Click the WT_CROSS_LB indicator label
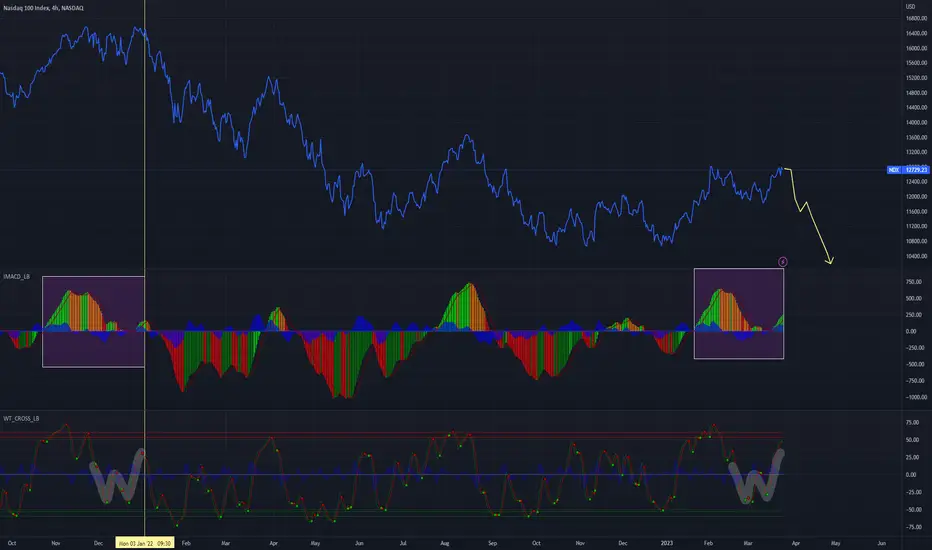 coord(21,419)
